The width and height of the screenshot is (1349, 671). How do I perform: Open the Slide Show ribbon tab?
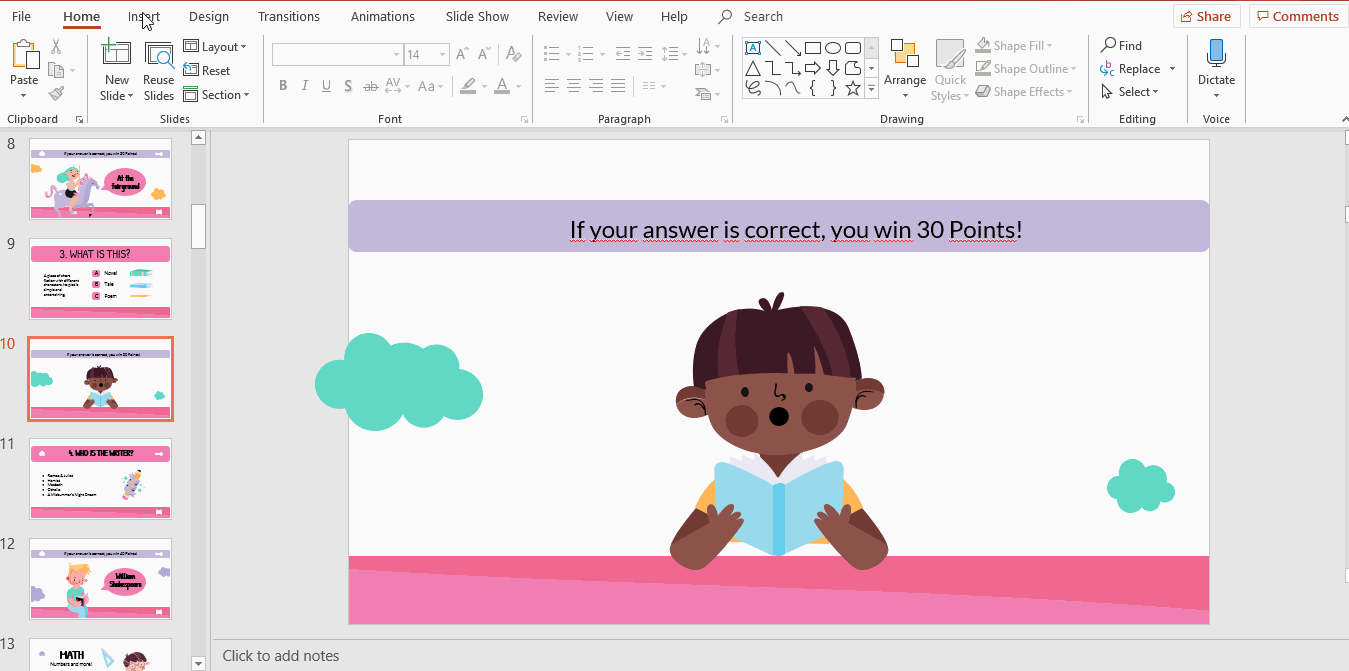coord(477,16)
